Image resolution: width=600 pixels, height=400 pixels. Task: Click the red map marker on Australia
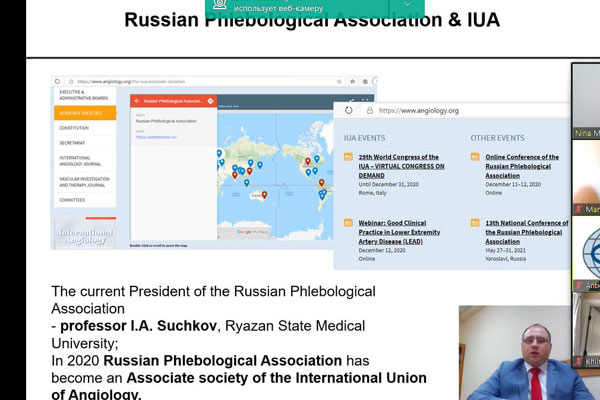[x=263, y=195]
